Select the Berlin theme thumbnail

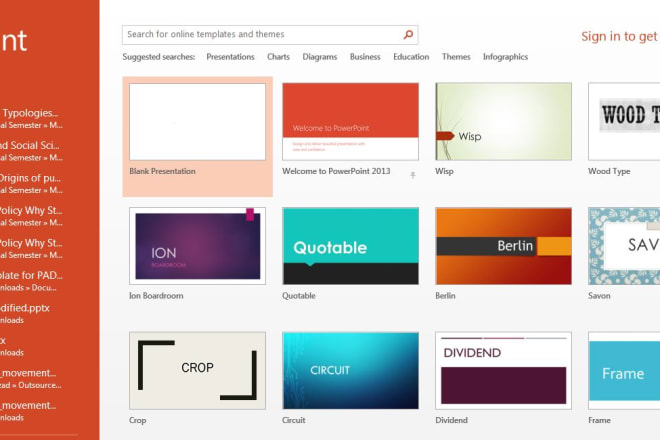pyautogui.click(x=503, y=246)
